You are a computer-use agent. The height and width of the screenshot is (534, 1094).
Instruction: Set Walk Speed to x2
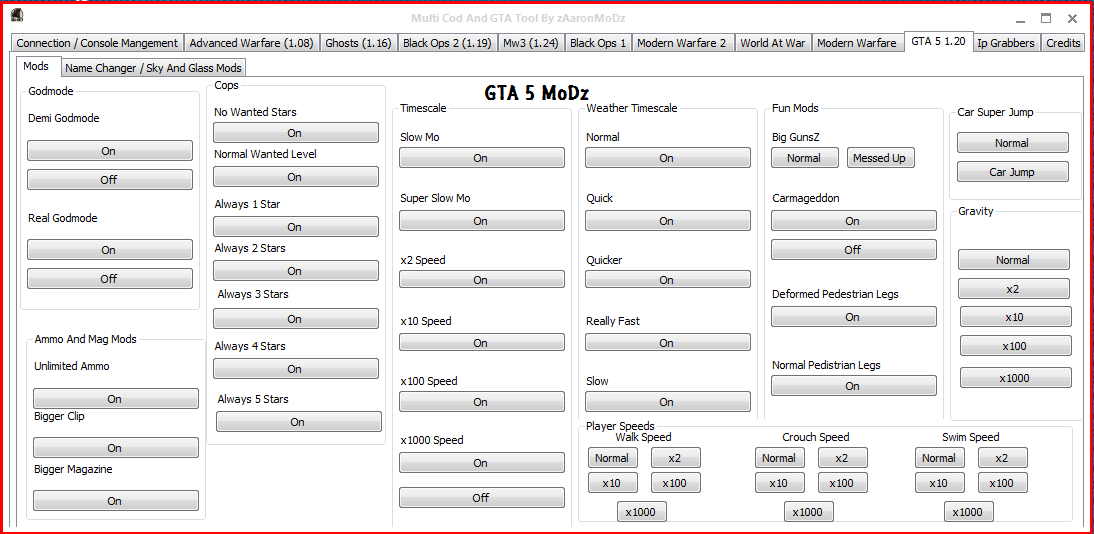(x=676, y=458)
